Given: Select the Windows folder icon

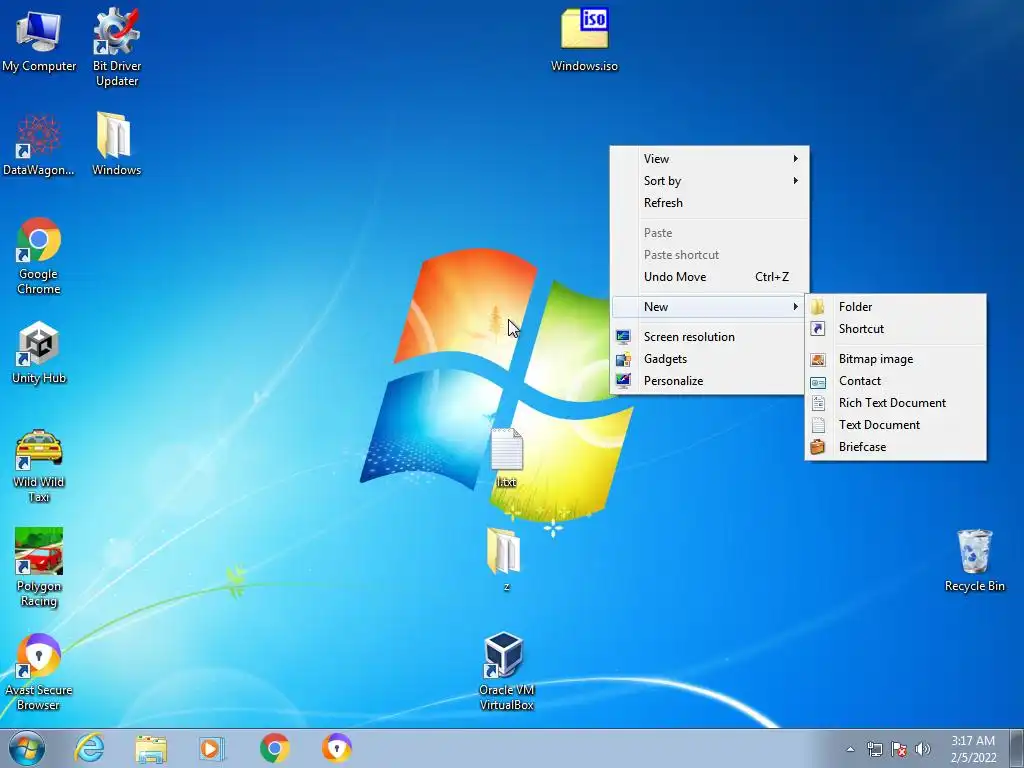Looking at the screenshot, I should tap(116, 144).
